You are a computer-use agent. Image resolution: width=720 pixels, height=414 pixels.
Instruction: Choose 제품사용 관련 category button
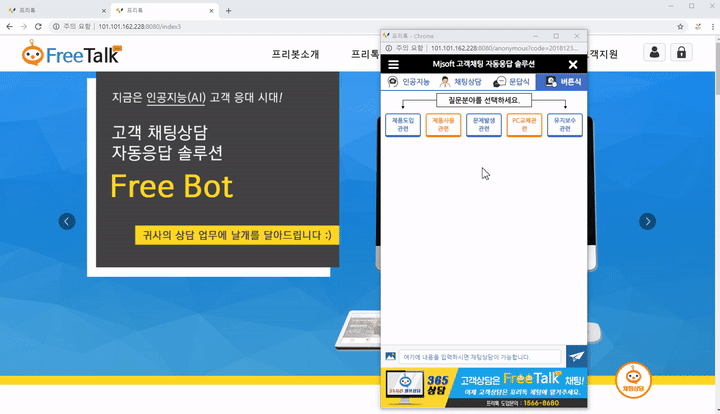[443, 125]
